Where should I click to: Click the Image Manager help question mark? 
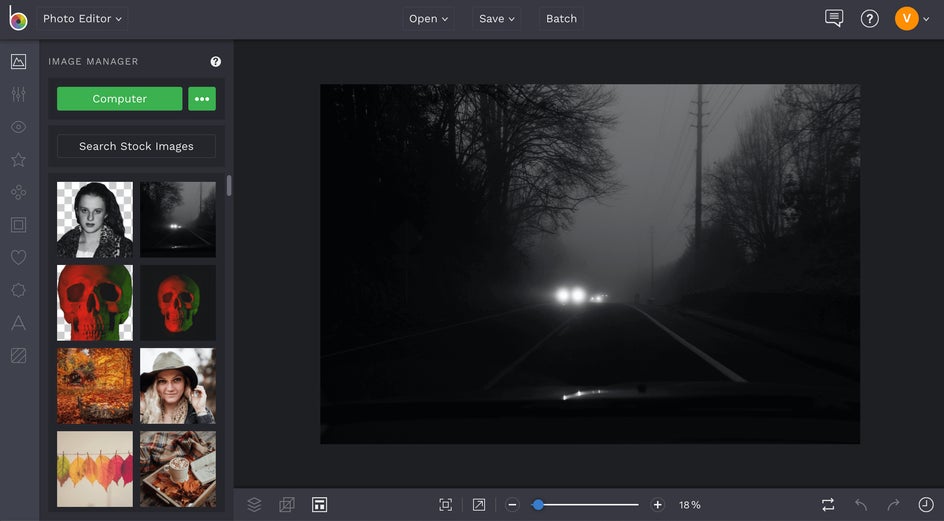click(216, 61)
